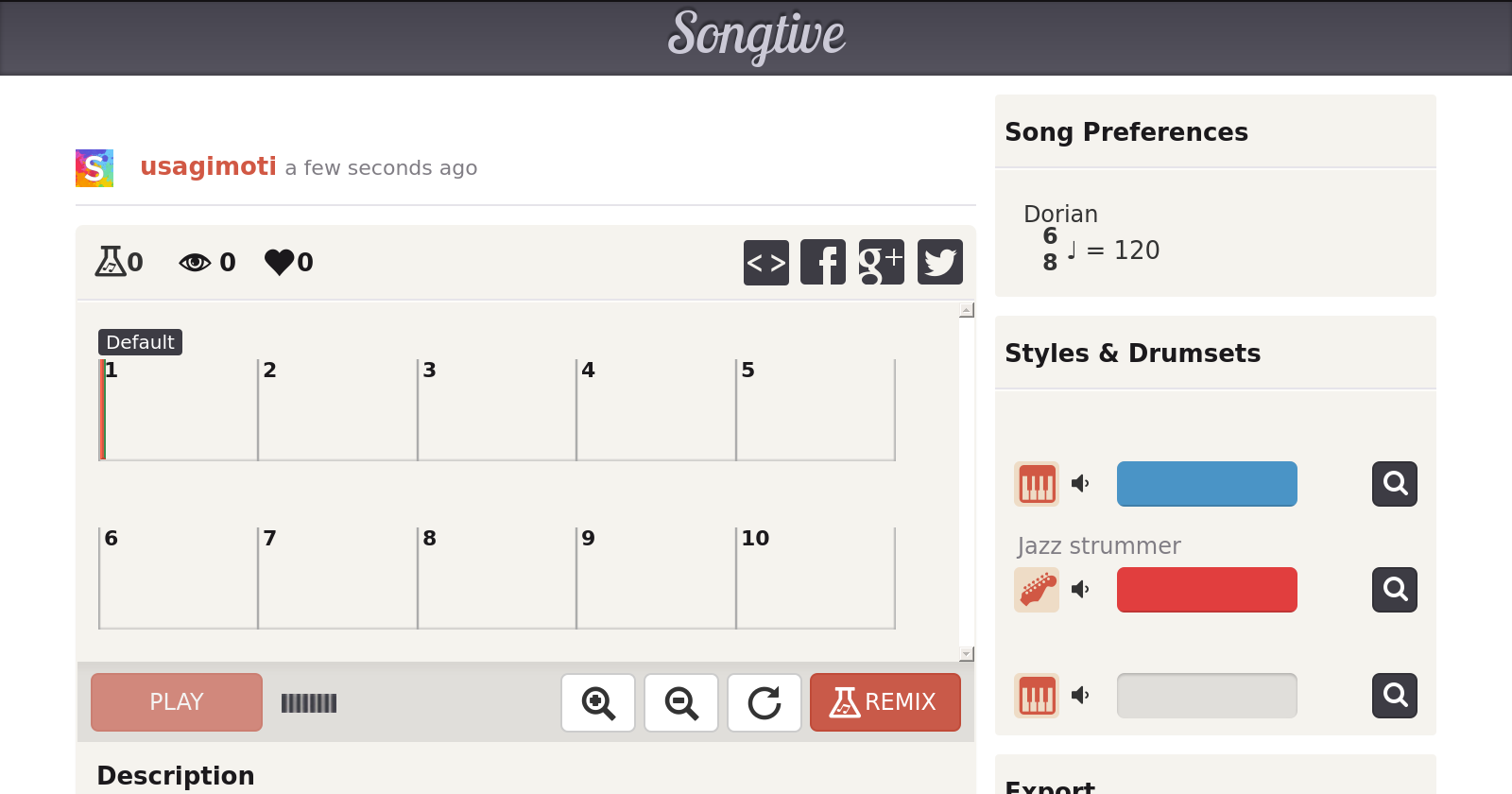Search styles for Jazz strummer track

[1395, 590]
